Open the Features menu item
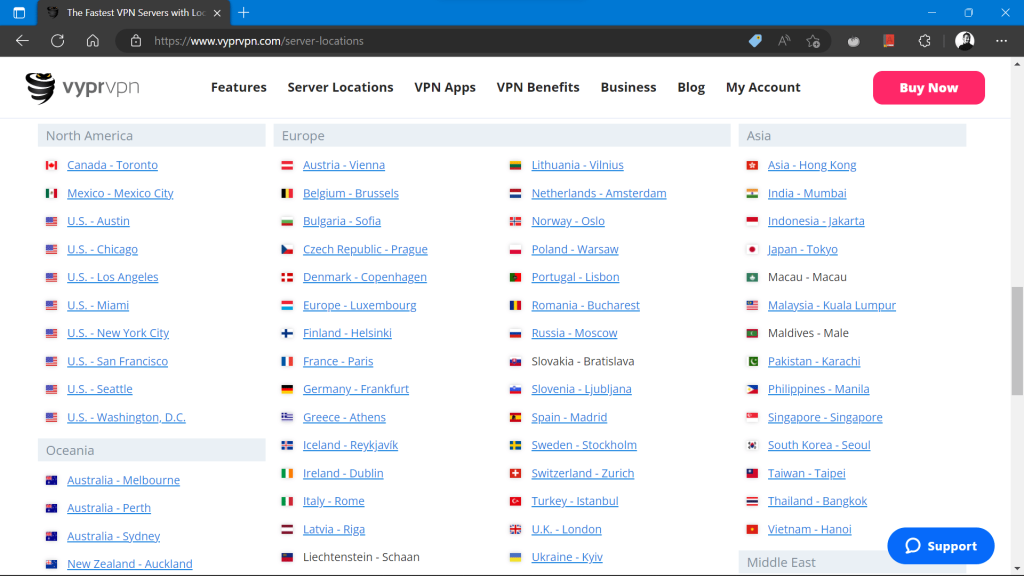 238,88
